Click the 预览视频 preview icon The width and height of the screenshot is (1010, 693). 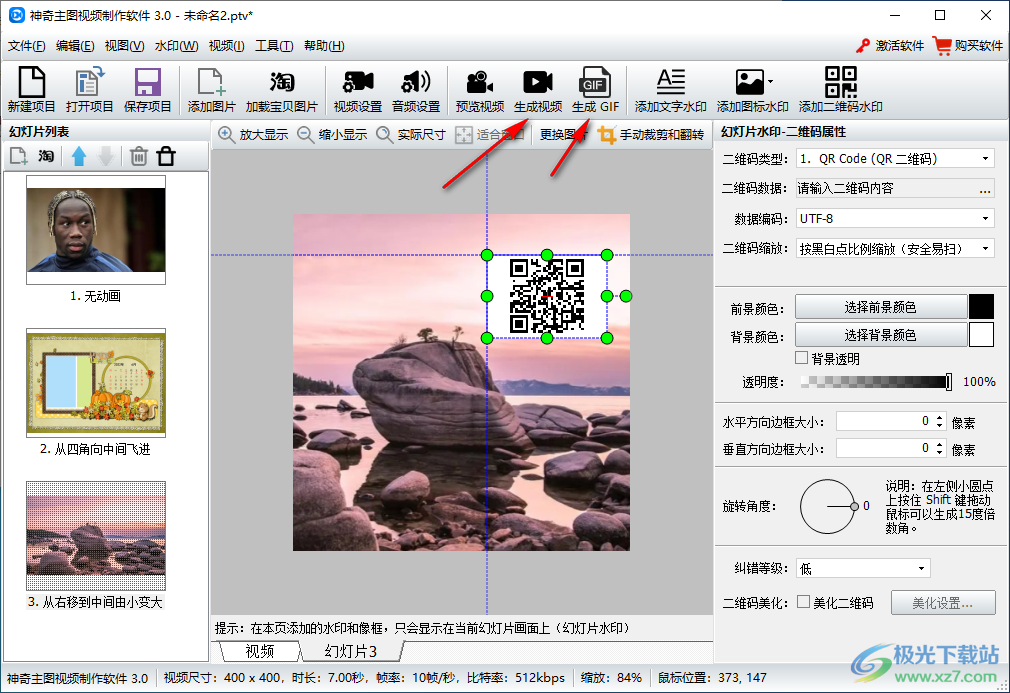coord(479,90)
